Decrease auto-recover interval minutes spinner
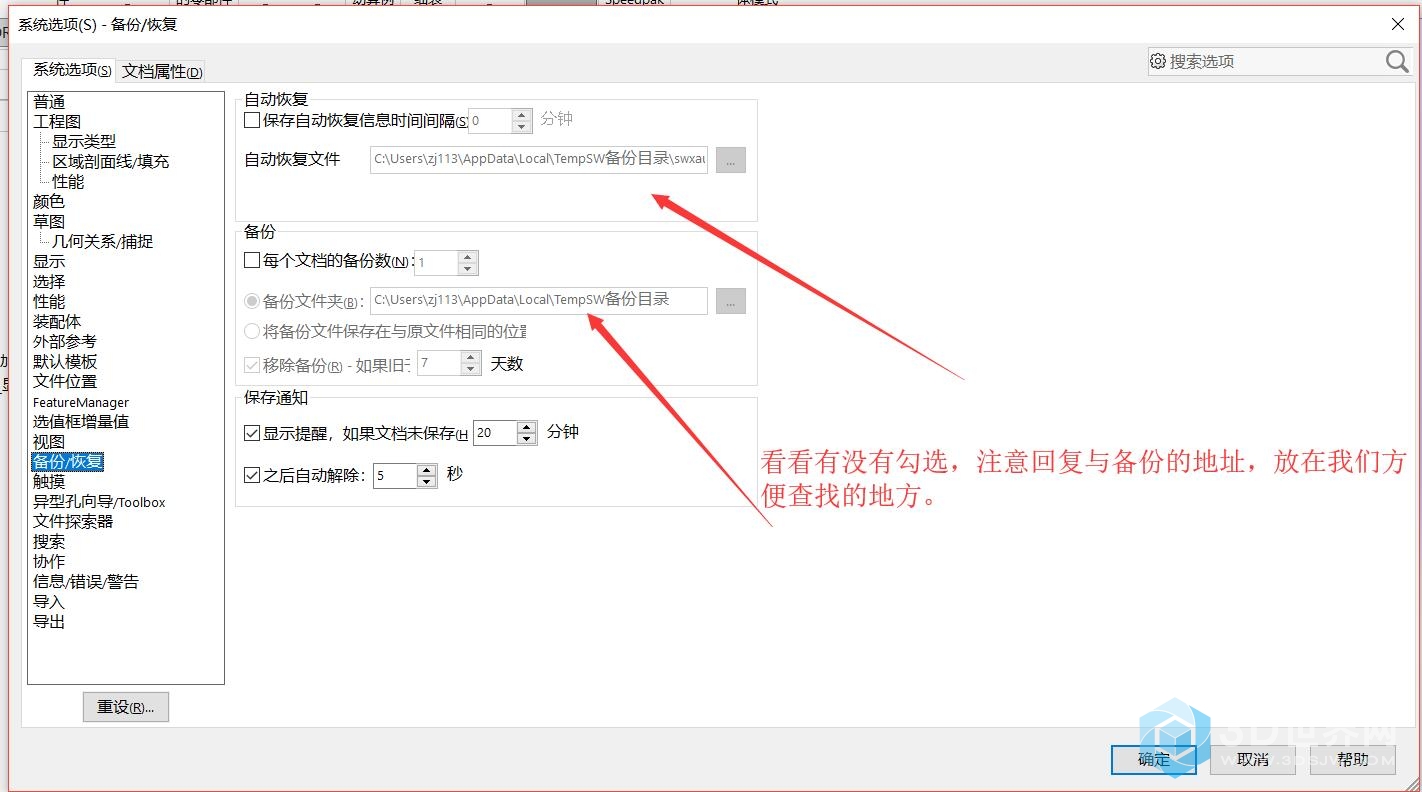Screen dimensions: 1422x792 (522, 127)
